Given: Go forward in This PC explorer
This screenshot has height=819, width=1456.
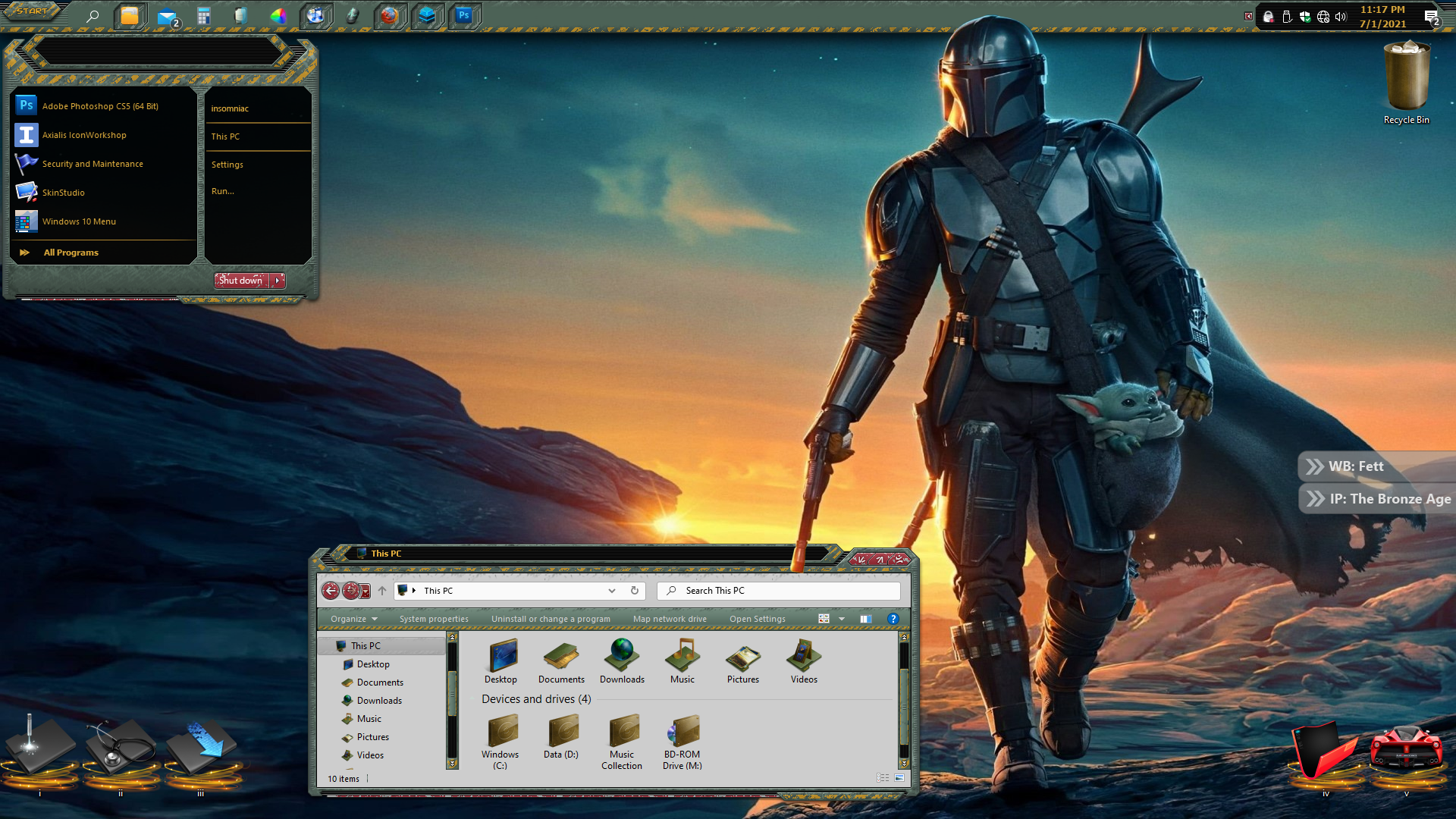Looking at the screenshot, I should pyautogui.click(x=350, y=591).
